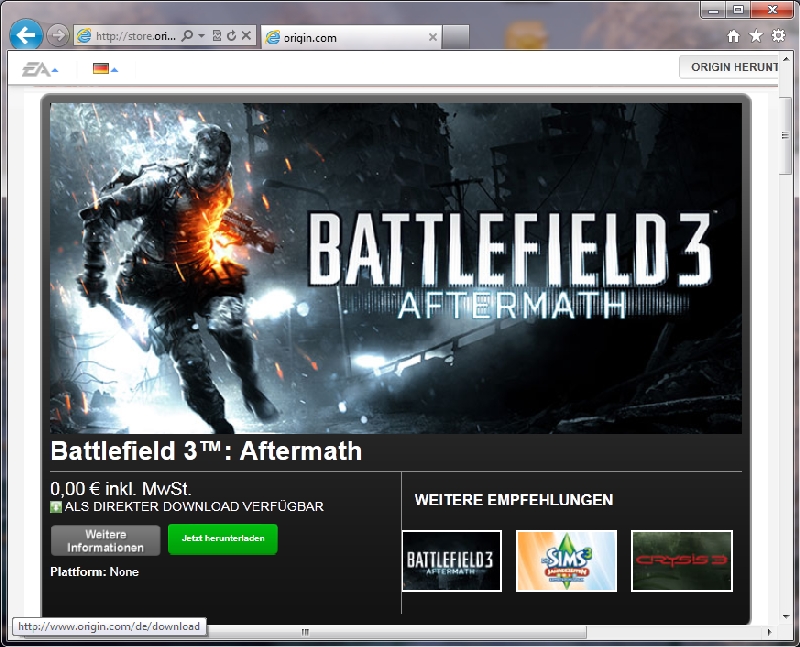This screenshot has width=800, height=647.
Task: Open the German flag language selector
Action: [105, 68]
